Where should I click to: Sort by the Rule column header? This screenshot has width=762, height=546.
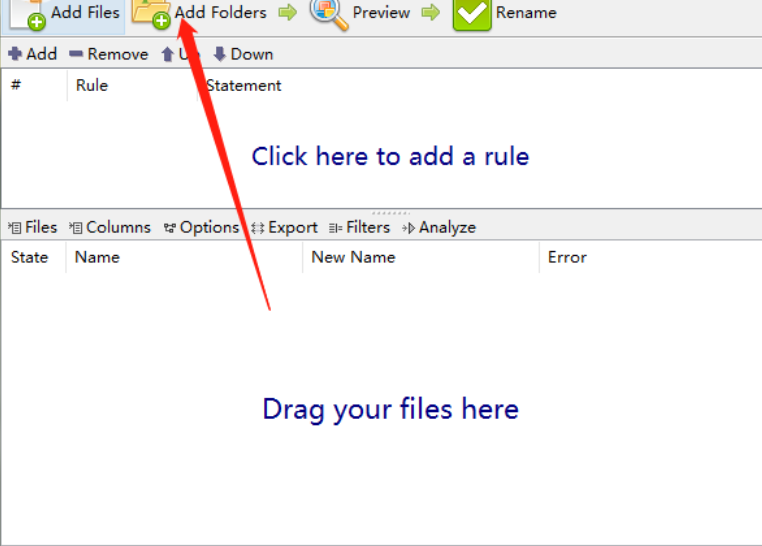click(92, 85)
